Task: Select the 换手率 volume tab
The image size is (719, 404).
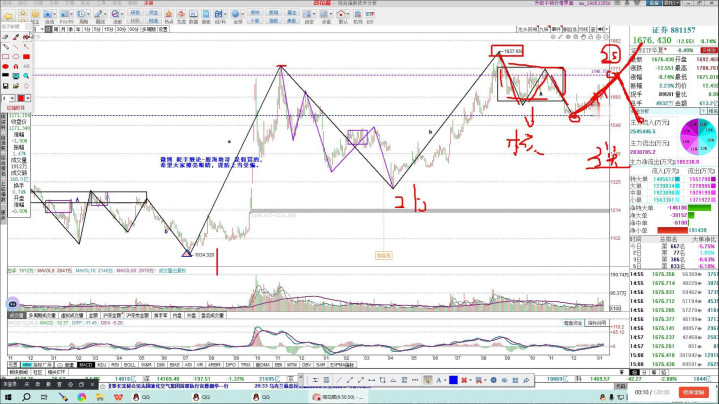Action: (160, 315)
